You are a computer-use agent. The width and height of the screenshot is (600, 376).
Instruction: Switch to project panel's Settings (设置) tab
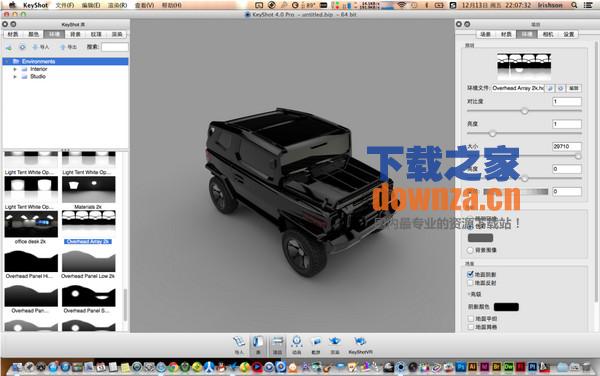coord(569,34)
